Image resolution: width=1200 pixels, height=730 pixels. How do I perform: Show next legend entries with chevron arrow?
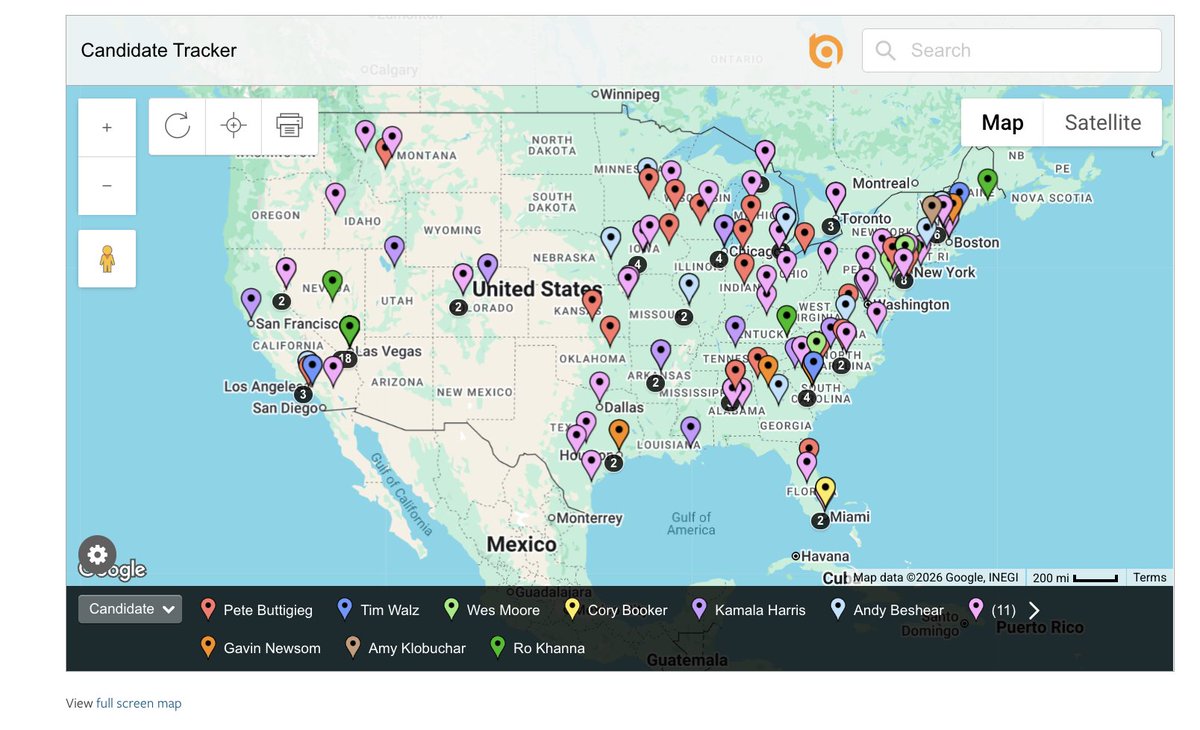click(1034, 610)
